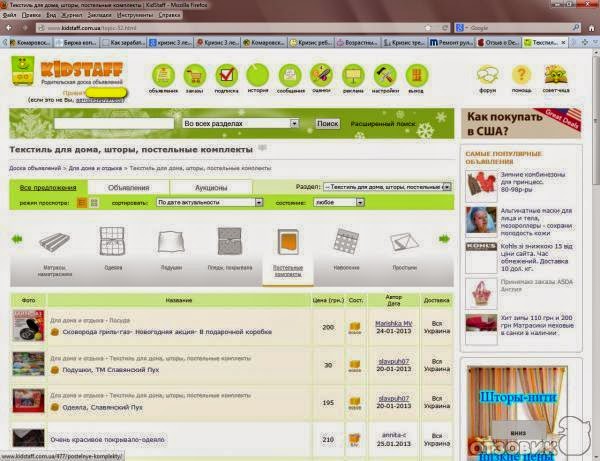Open the история icon
The image size is (600, 461).
(x=258, y=75)
